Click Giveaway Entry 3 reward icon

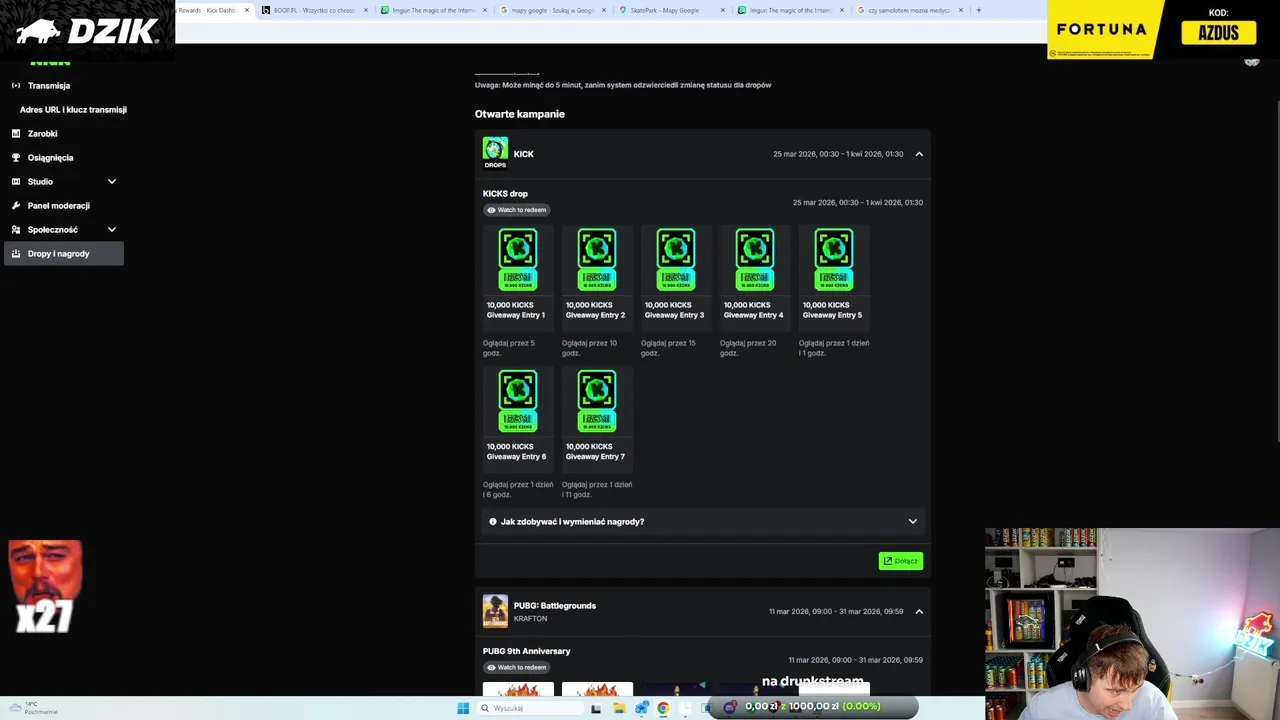(x=676, y=260)
